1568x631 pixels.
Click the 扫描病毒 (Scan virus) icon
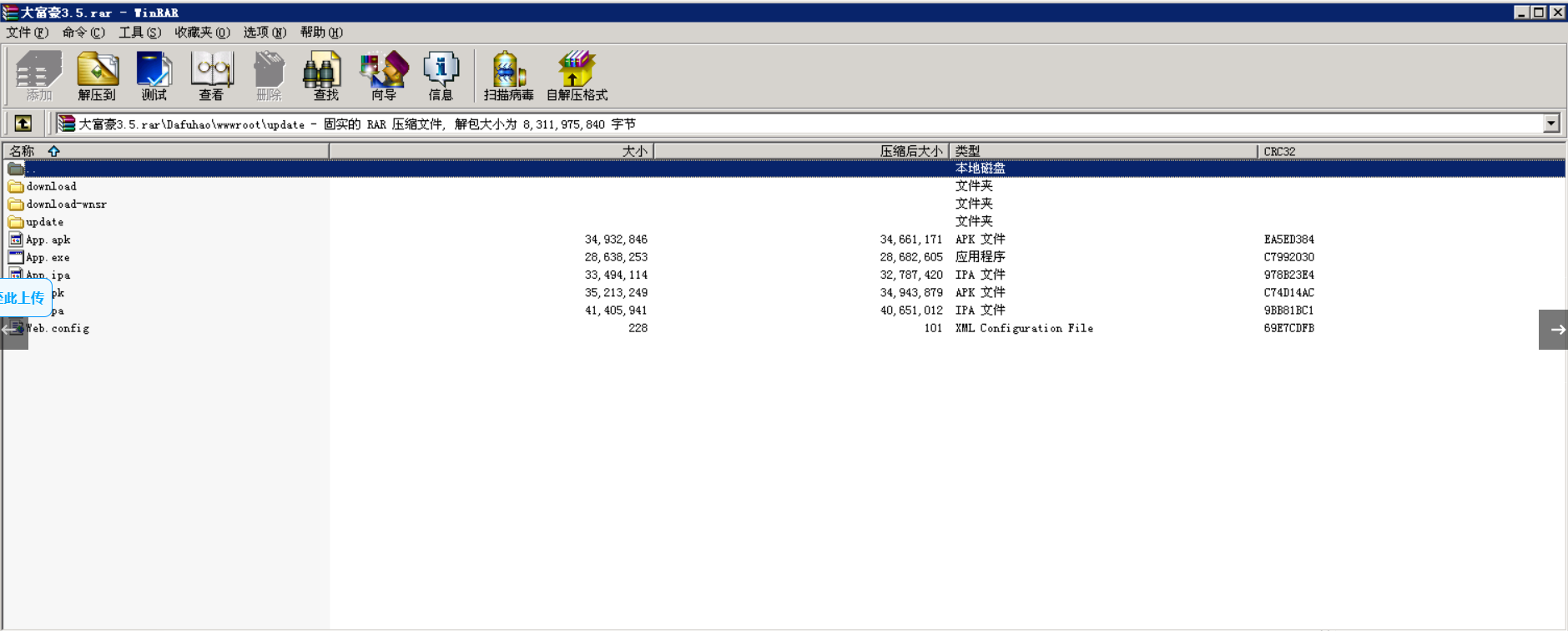pyautogui.click(x=508, y=76)
